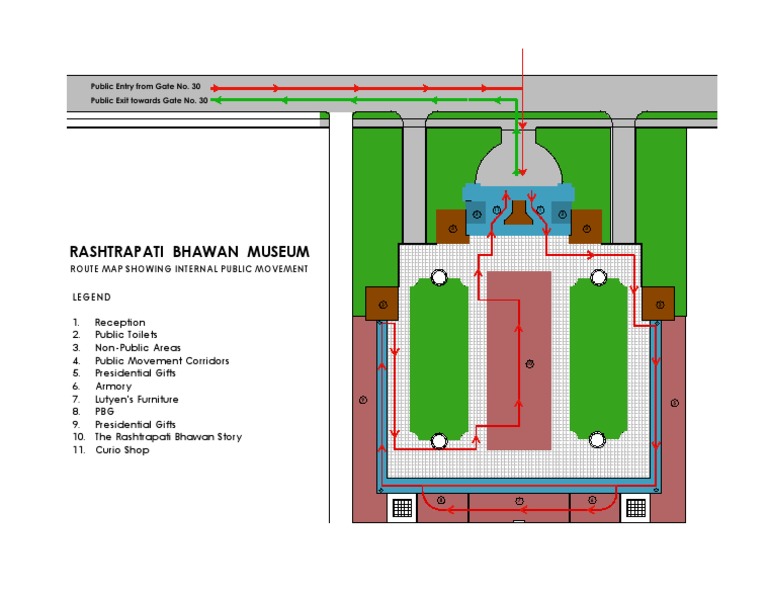Select the Reception legend entry

point(120,322)
